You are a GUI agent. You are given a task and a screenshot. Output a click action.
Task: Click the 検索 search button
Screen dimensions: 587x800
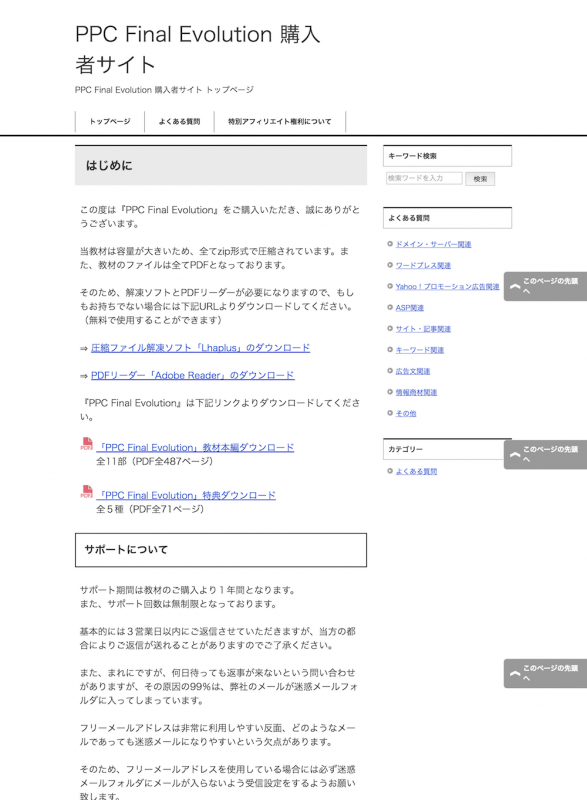[480, 179]
